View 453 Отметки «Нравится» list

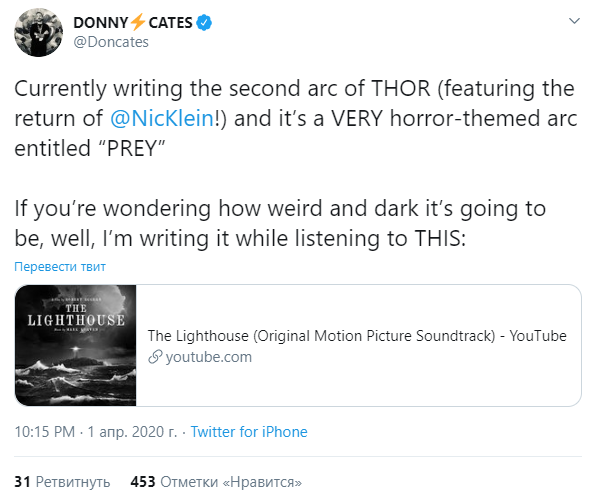[216, 482]
